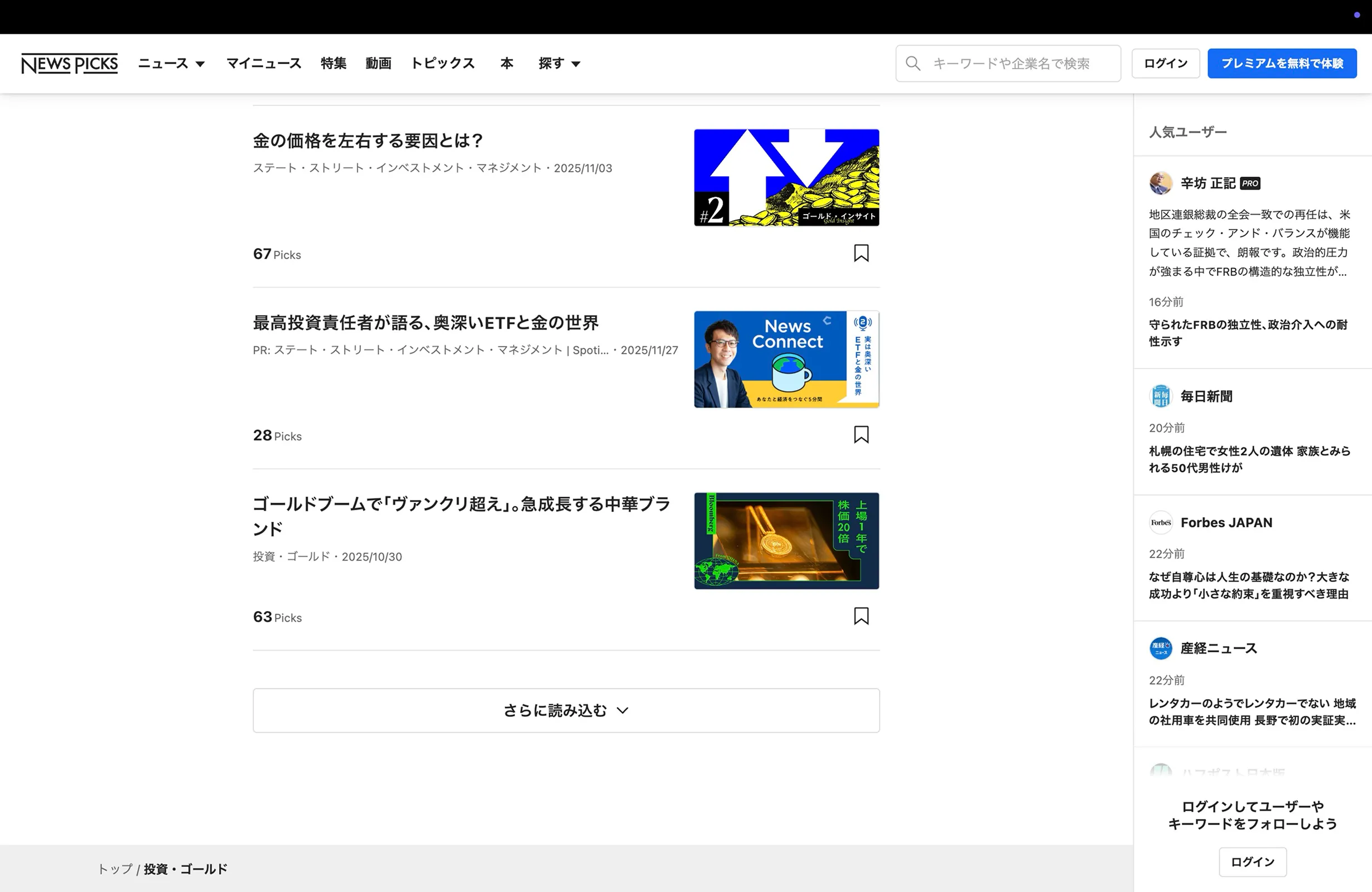The image size is (1372, 892).
Task: Open 地区連銀総裁の全会一致 comment text
Action: [1249, 243]
